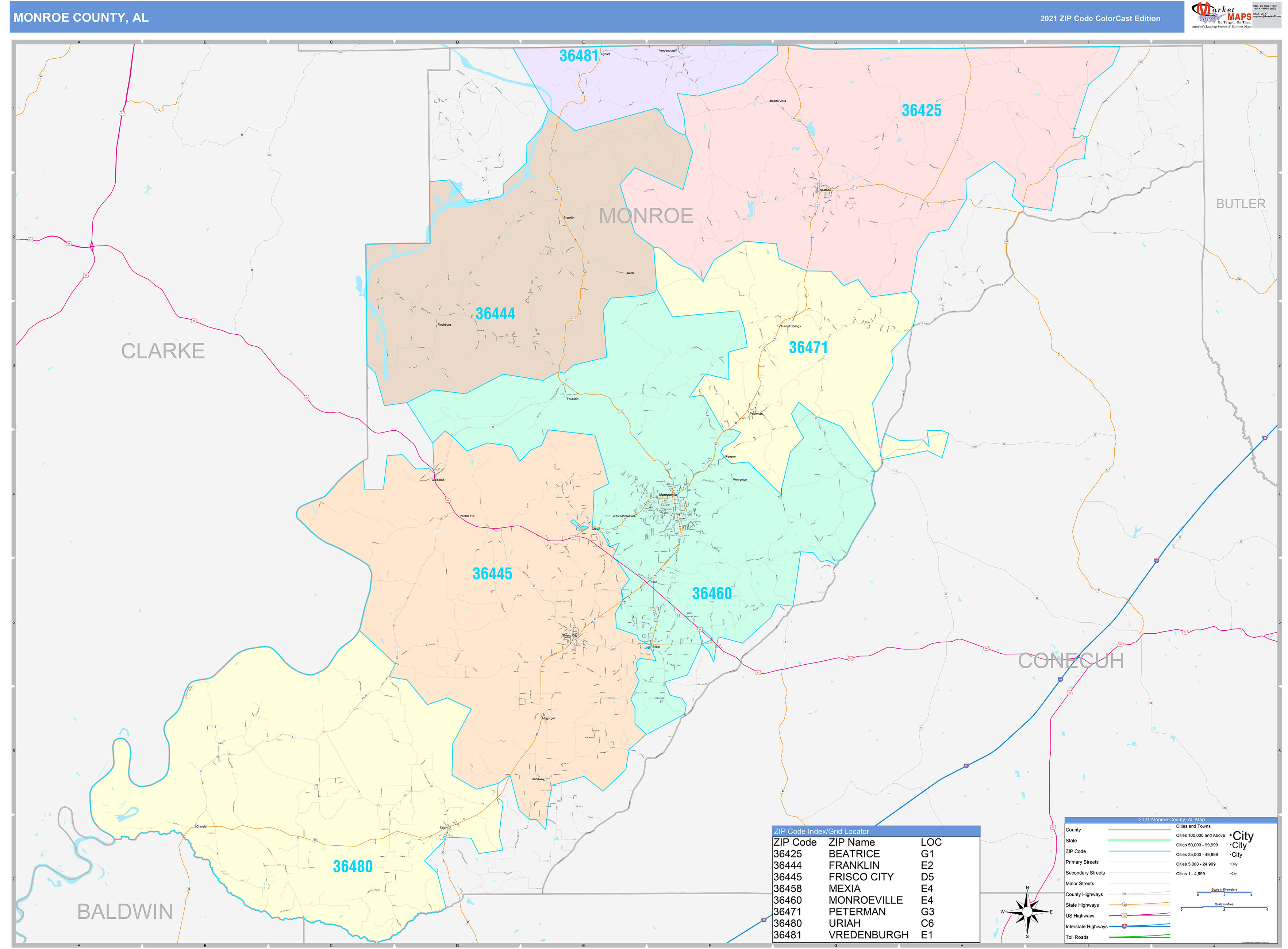
Task: Select the State Highways 123 symbol in legend
Action: click(x=1125, y=905)
